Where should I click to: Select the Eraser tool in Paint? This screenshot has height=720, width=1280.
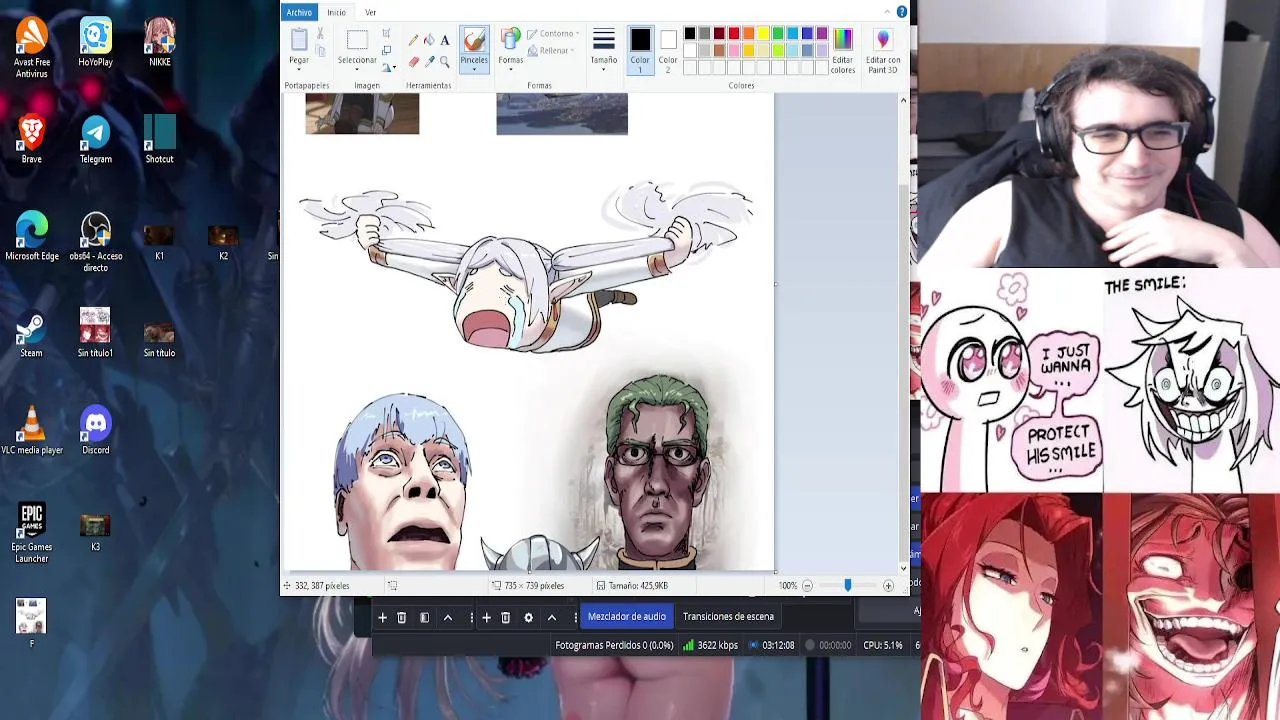(x=413, y=62)
